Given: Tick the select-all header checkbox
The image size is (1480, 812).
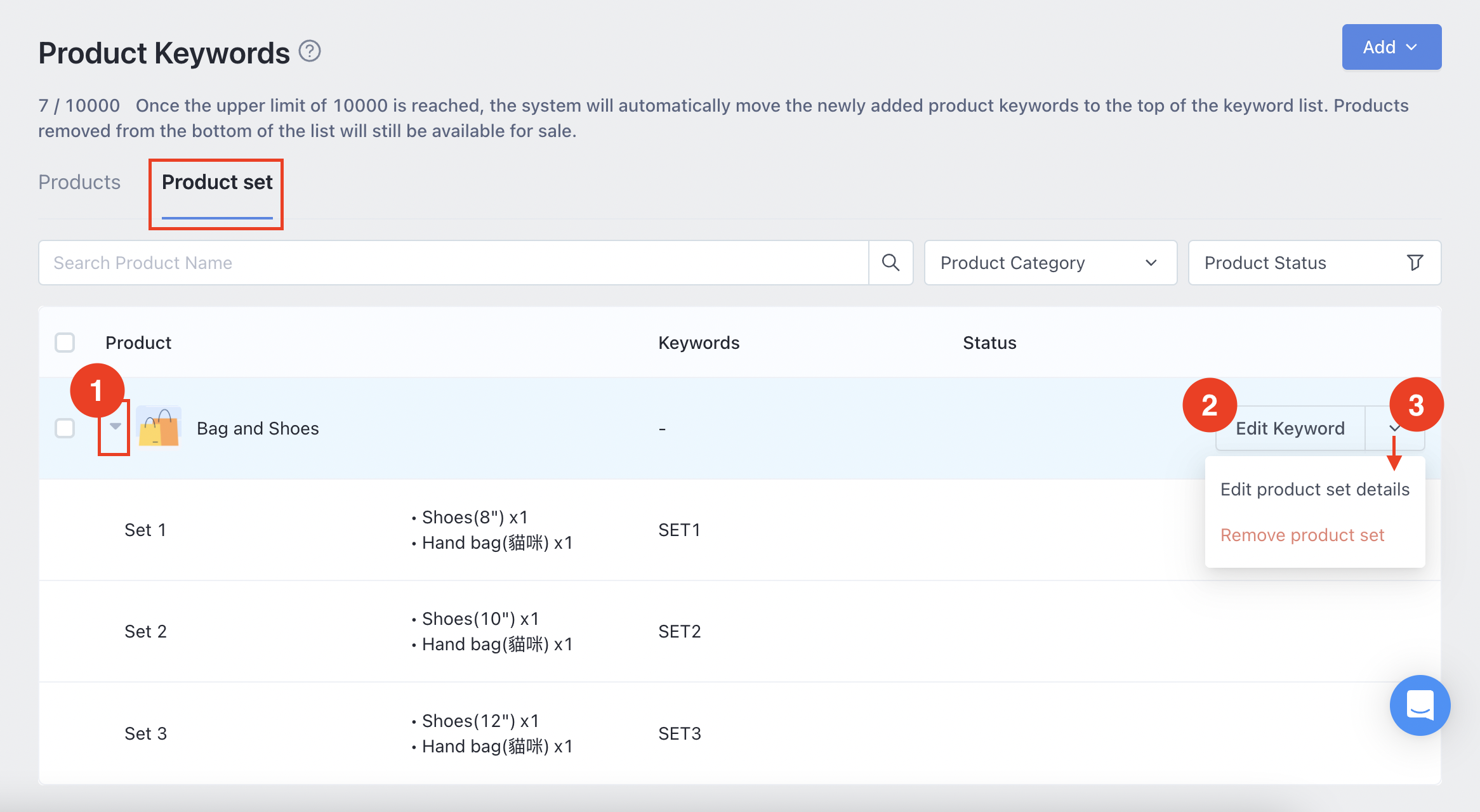Looking at the screenshot, I should [65, 343].
